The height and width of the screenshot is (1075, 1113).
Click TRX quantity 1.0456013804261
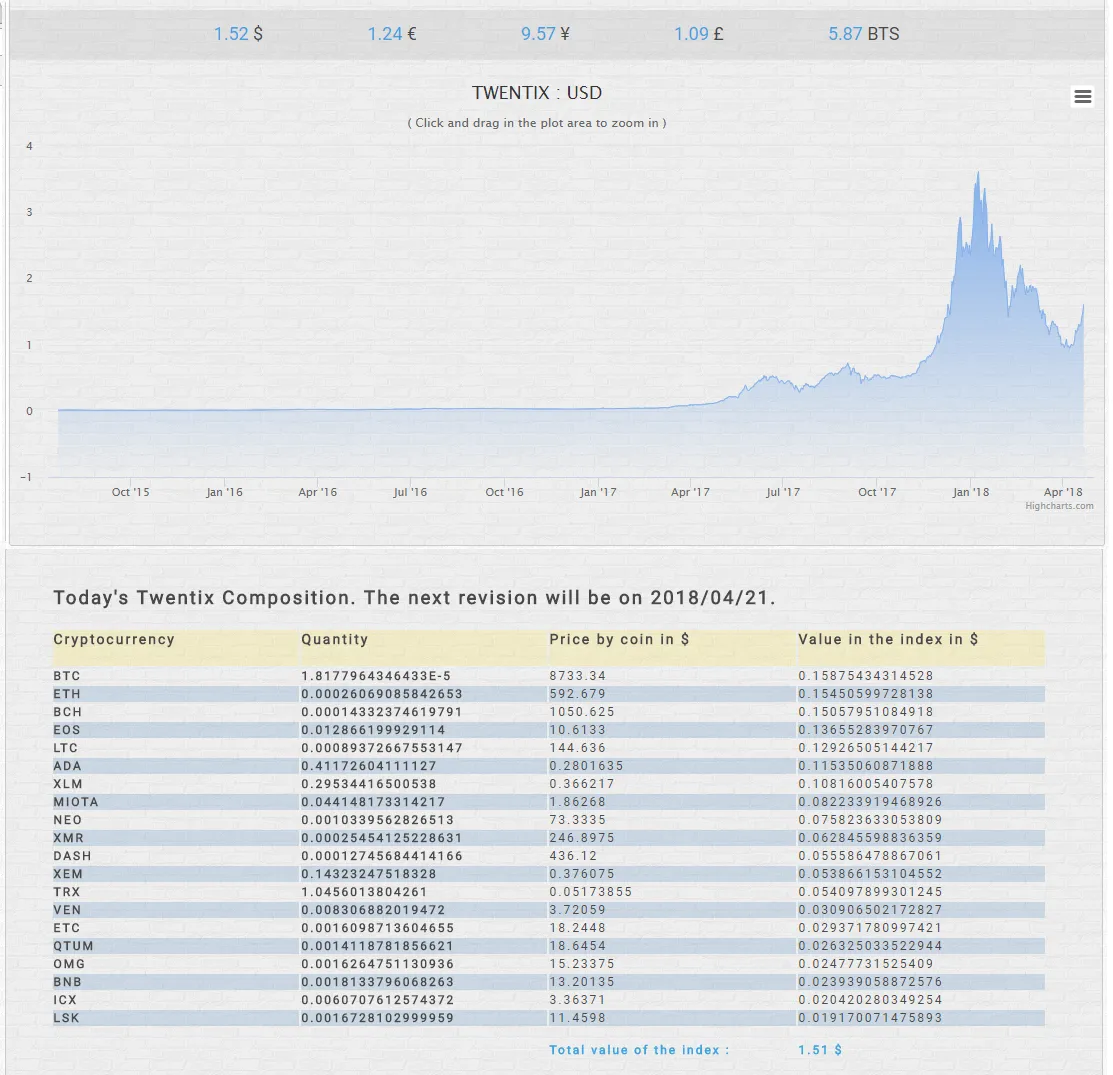pyautogui.click(x=364, y=891)
